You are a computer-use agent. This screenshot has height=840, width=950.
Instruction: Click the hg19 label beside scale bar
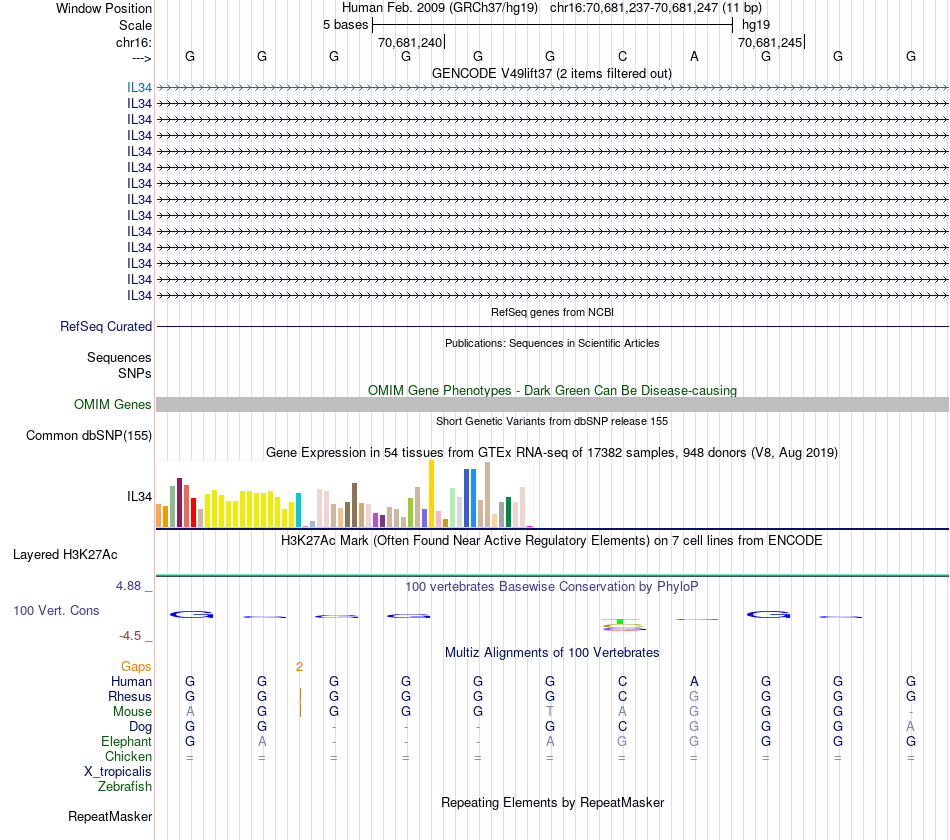click(x=756, y=25)
